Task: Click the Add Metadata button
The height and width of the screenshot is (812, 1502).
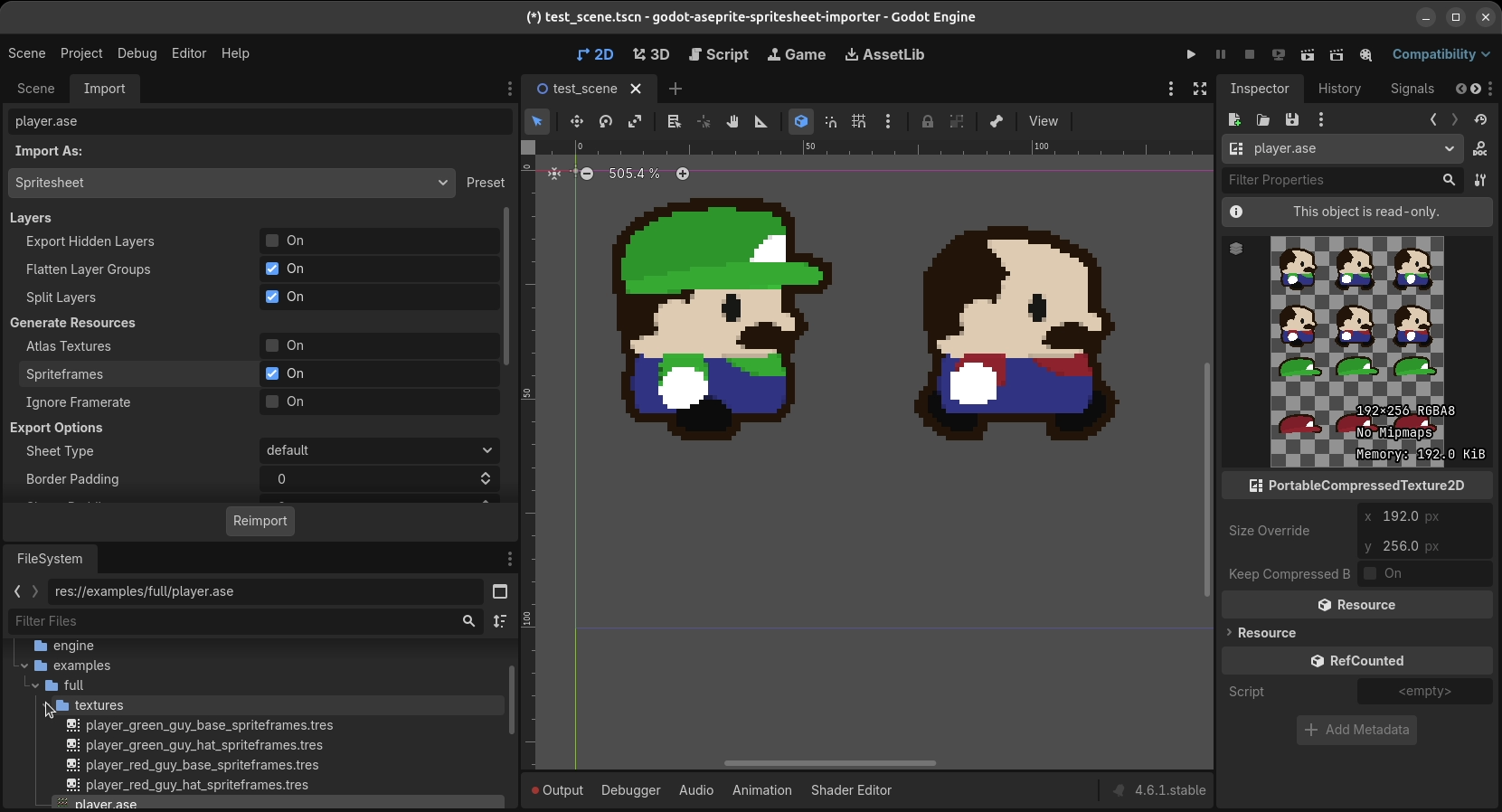Action: pyautogui.click(x=1356, y=730)
